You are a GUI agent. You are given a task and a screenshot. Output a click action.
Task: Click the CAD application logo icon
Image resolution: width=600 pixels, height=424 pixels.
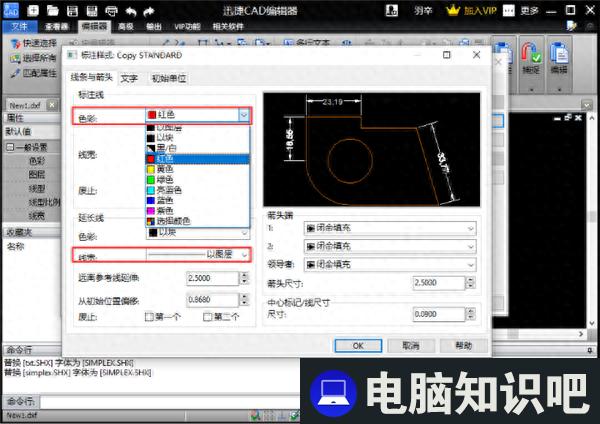coord(11,10)
